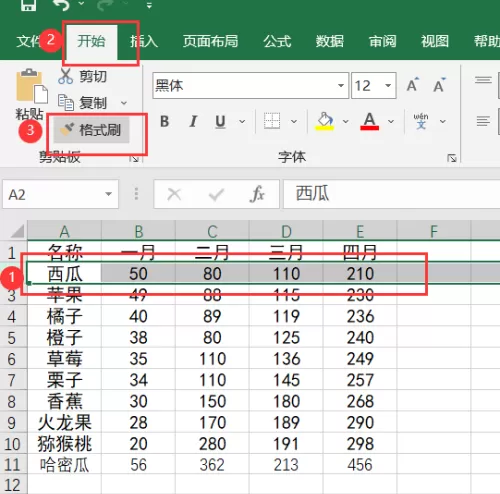This screenshot has height=494, width=500.
Task: Open the 页面布局 ribbon tab
Action: point(210,41)
